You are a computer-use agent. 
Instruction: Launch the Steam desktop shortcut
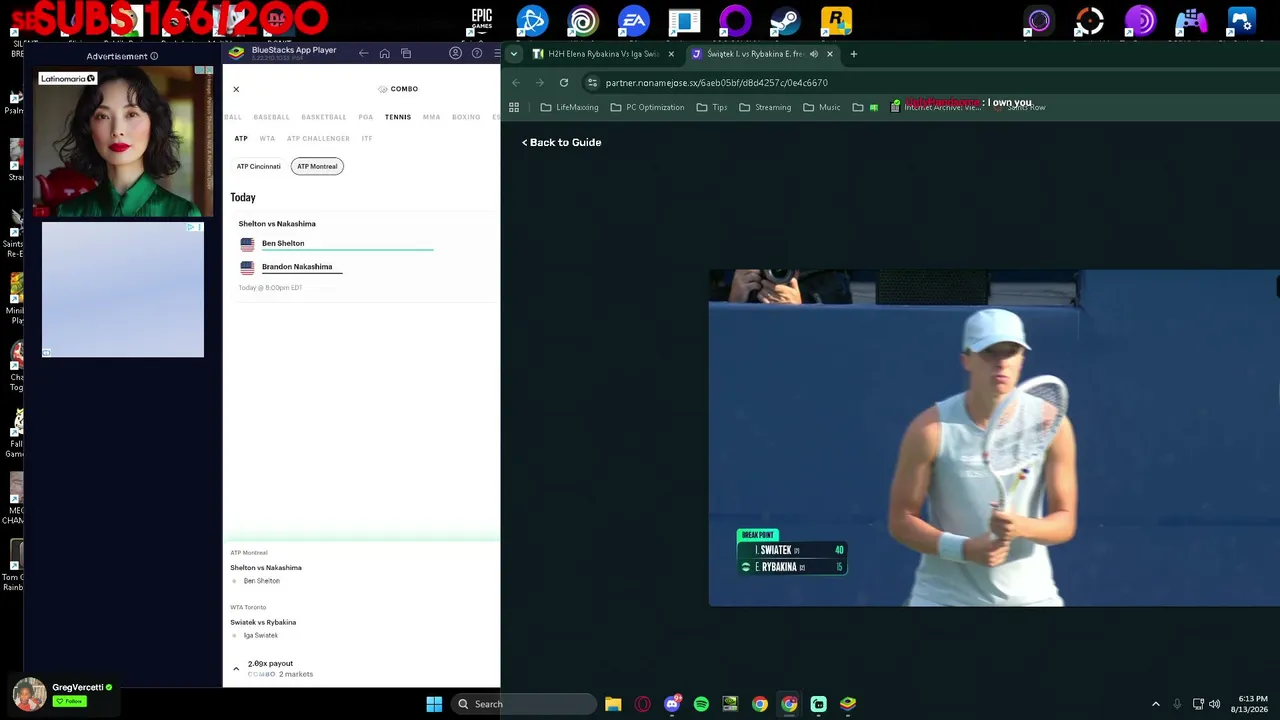[785, 21]
